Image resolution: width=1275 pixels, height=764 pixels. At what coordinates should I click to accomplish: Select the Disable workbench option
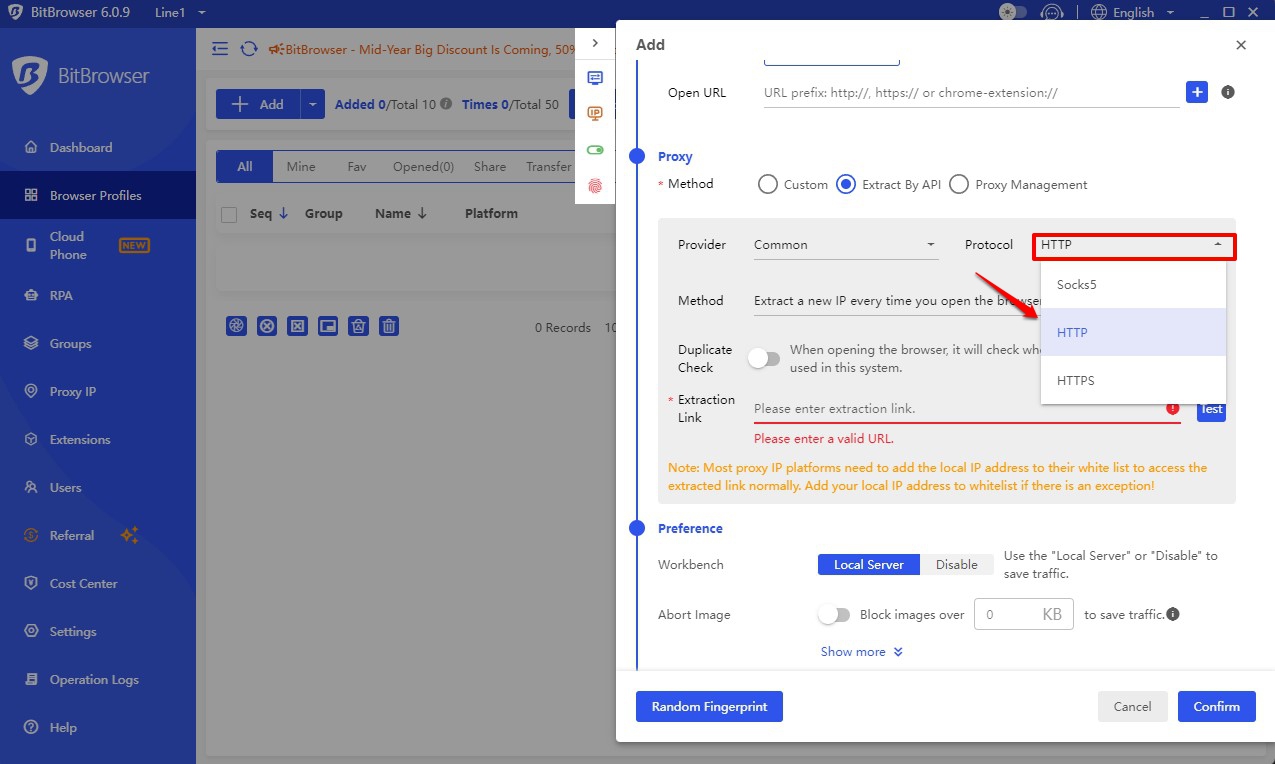957,565
